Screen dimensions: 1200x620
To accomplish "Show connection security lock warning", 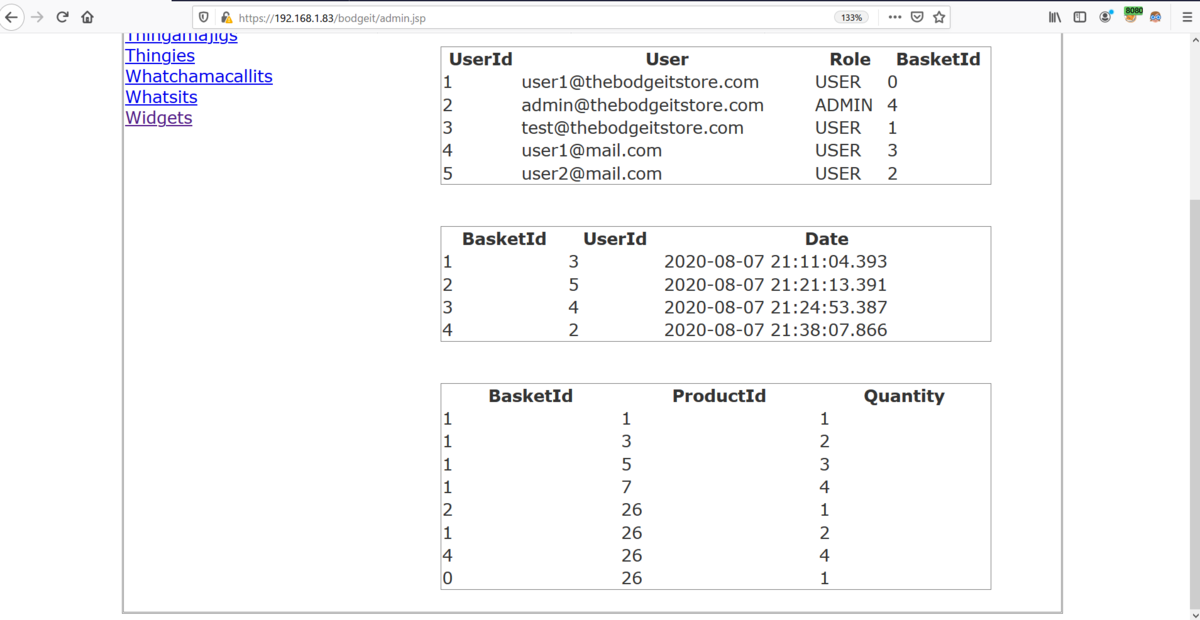I will click(225, 17).
